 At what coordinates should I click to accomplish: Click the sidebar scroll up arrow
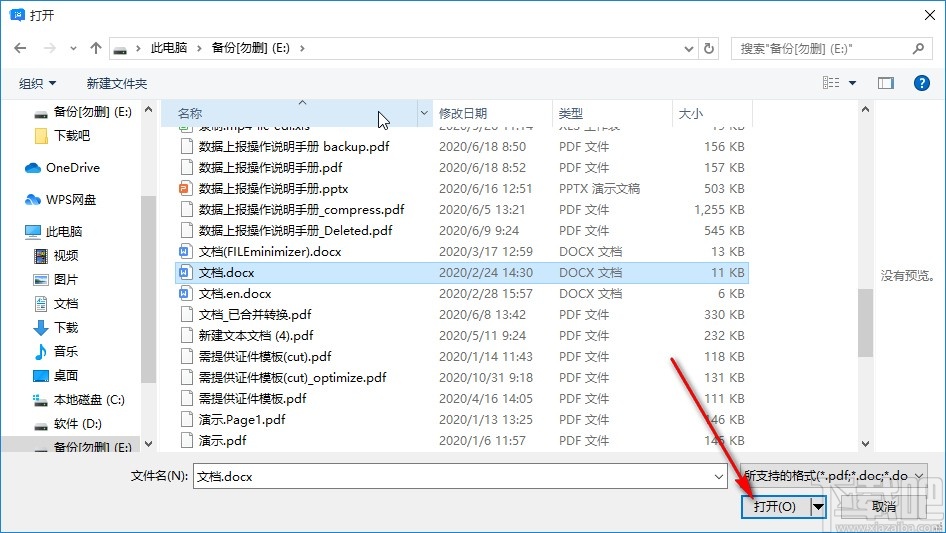pos(148,110)
